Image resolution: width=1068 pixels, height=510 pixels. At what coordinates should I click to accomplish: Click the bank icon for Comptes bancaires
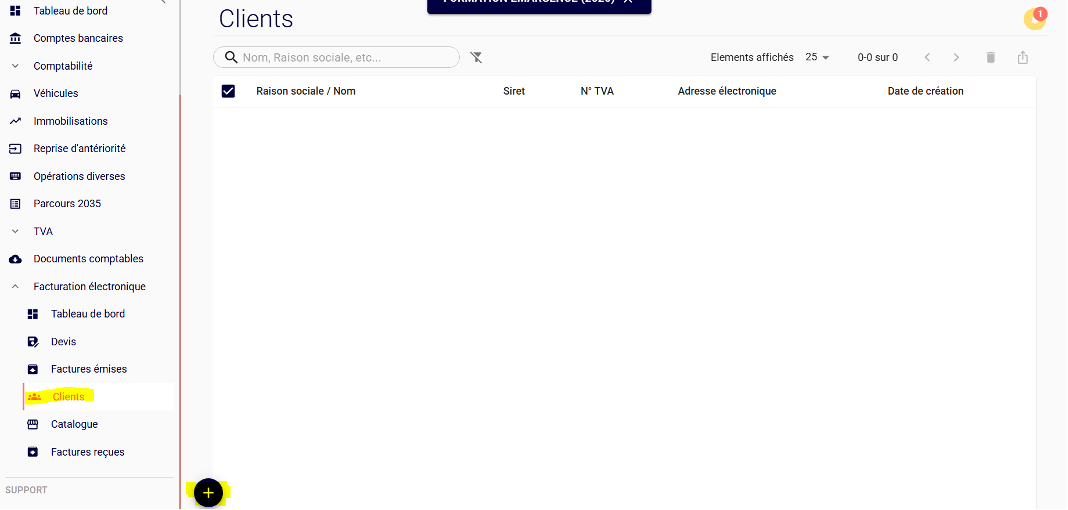click(x=15, y=39)
